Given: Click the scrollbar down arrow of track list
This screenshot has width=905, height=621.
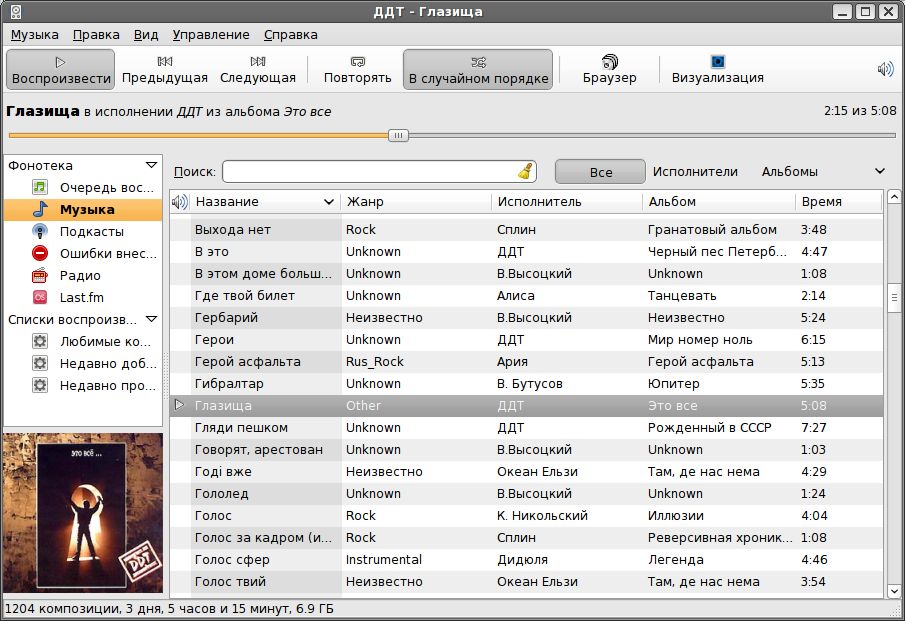Looking at the screenshot, I should (x=893, y=591).
